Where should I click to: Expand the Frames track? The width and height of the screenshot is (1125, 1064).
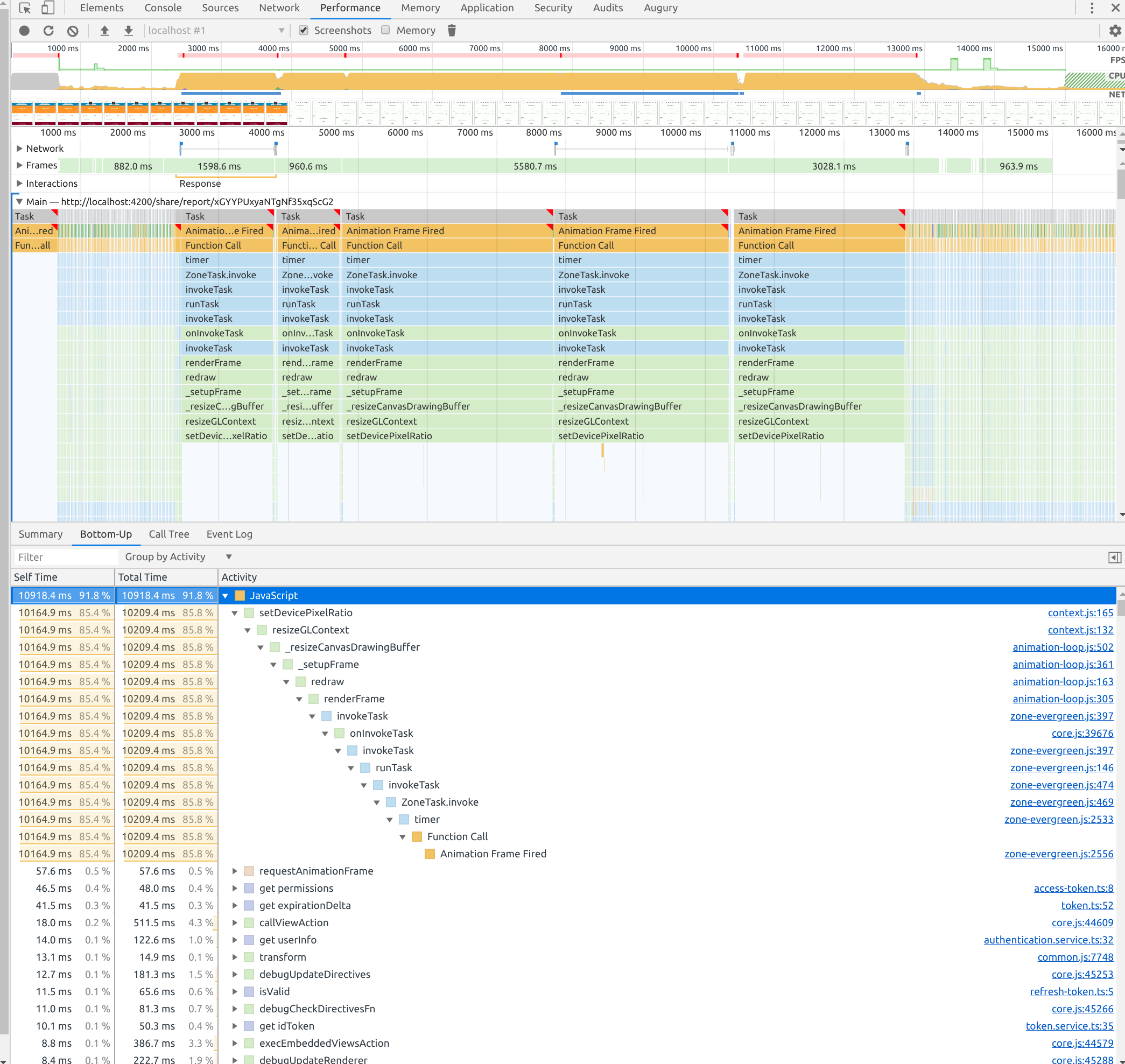point(19,166)
